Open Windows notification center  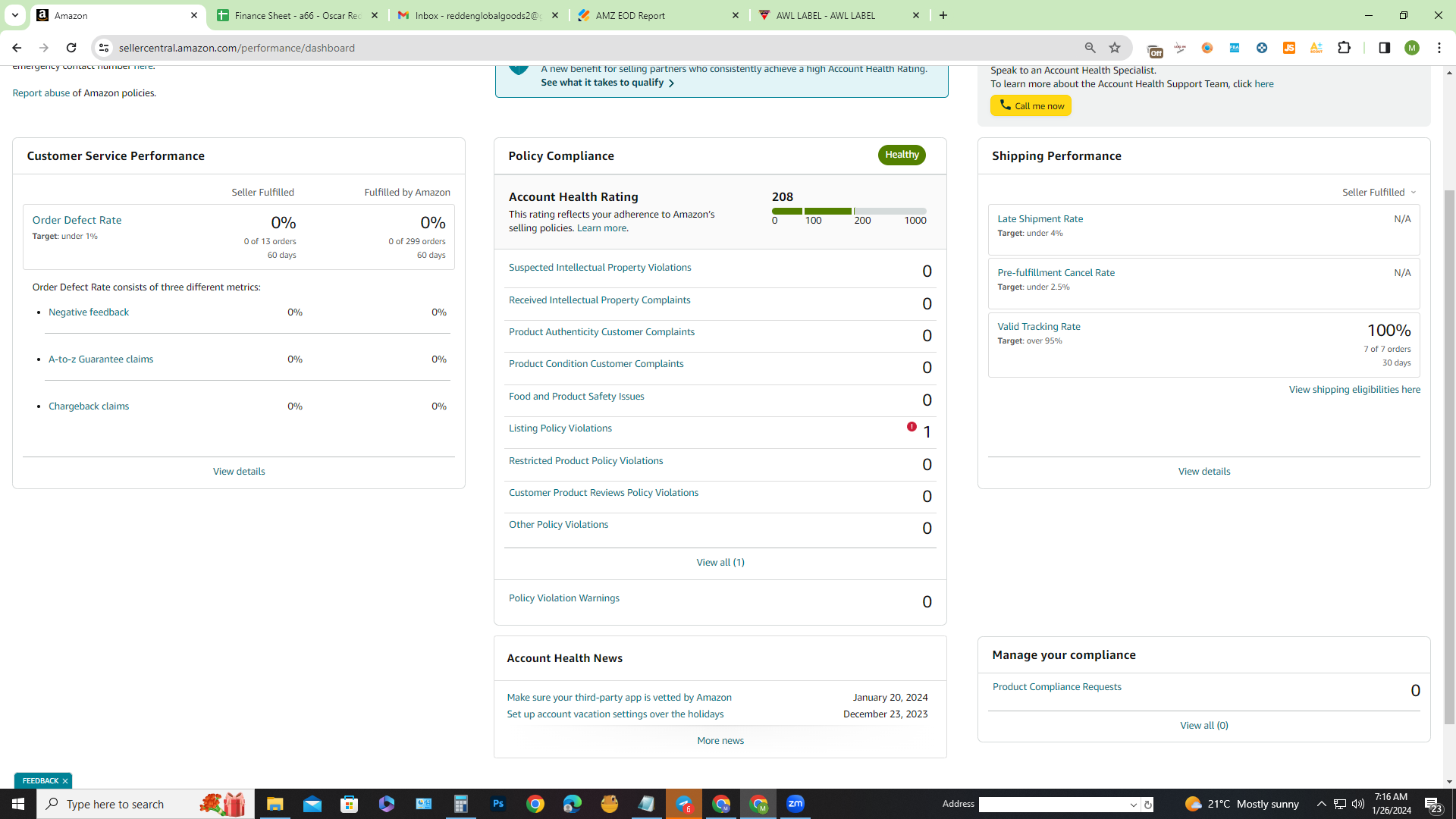click(x=1432, y=804)
